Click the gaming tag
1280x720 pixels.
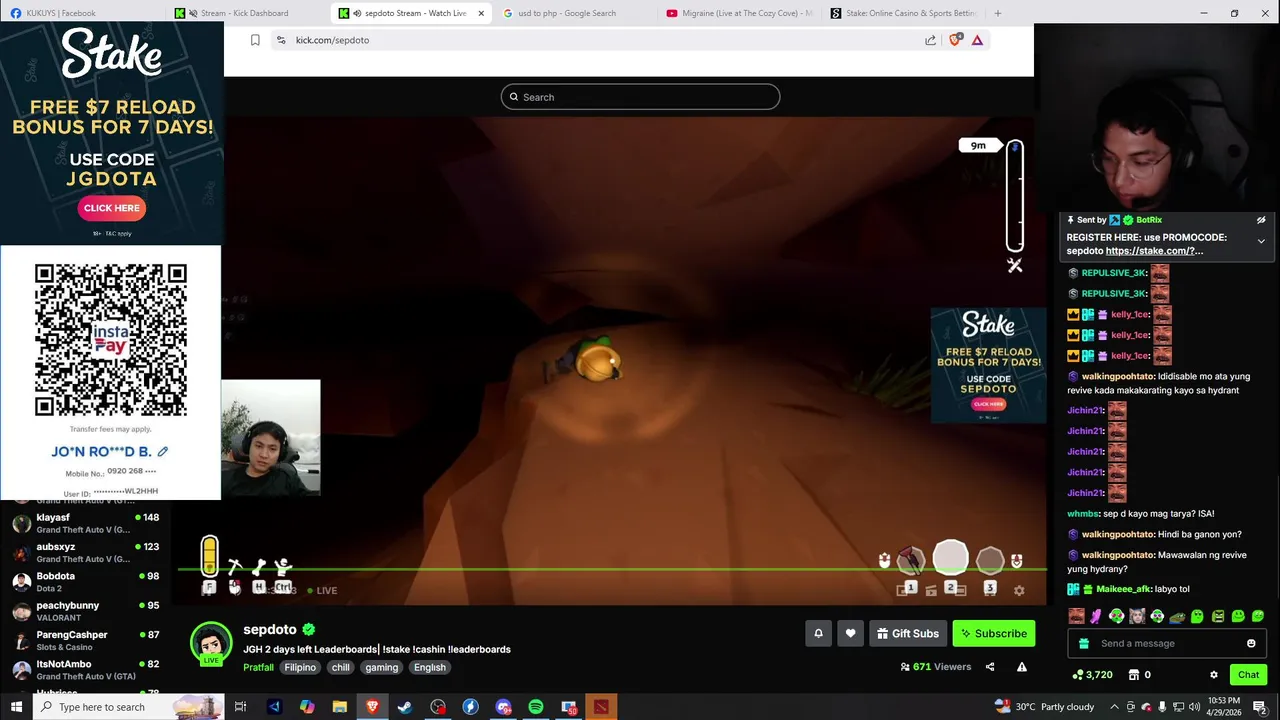[x=381, y=667]
